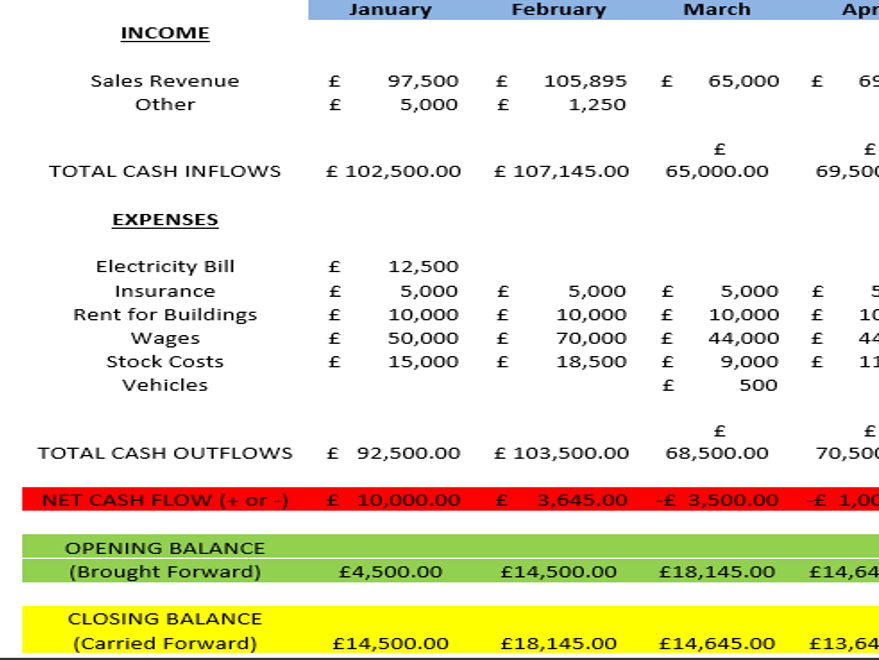This screenshot has height=660, width=879.
Task: Click February Wages value 70,000
Action: 591,338
